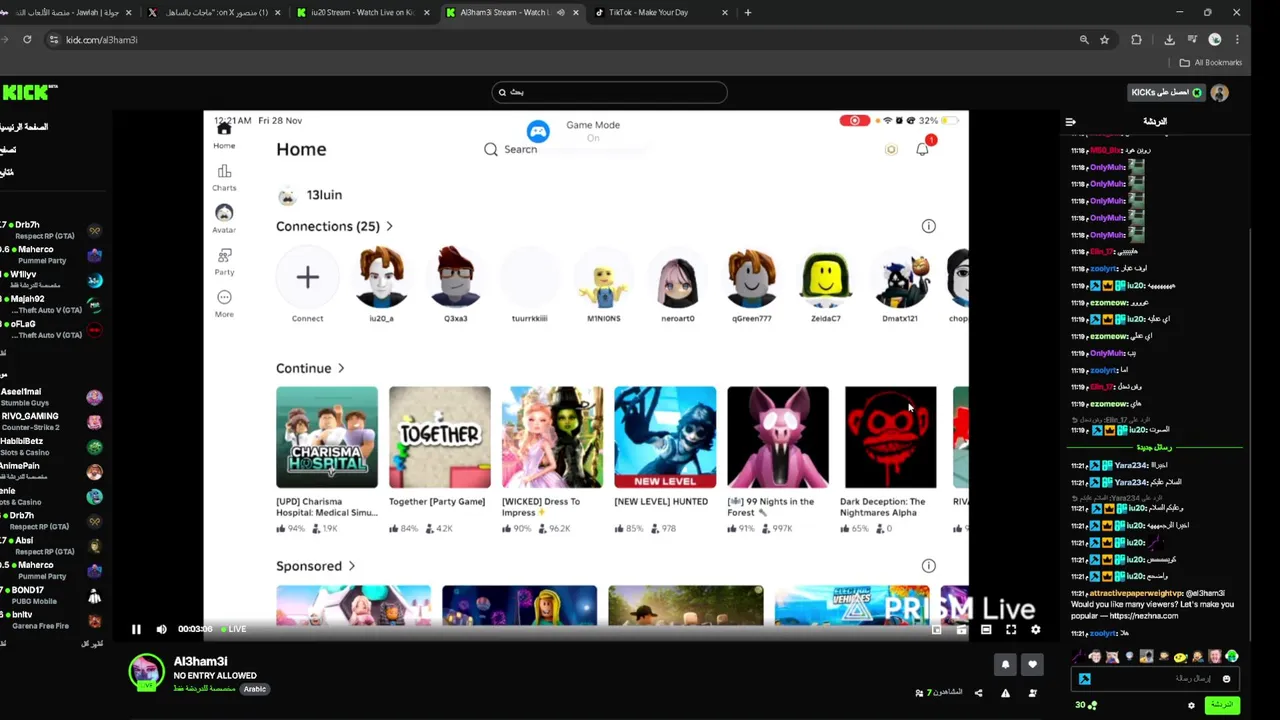Click the bell icon below the stream
The image size is (1280, 720).
click(1005, 664)
